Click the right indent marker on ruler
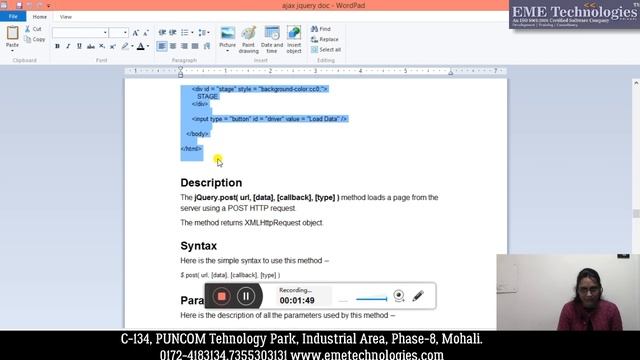Screen dimensions: 640x360 tap(451, 72)
